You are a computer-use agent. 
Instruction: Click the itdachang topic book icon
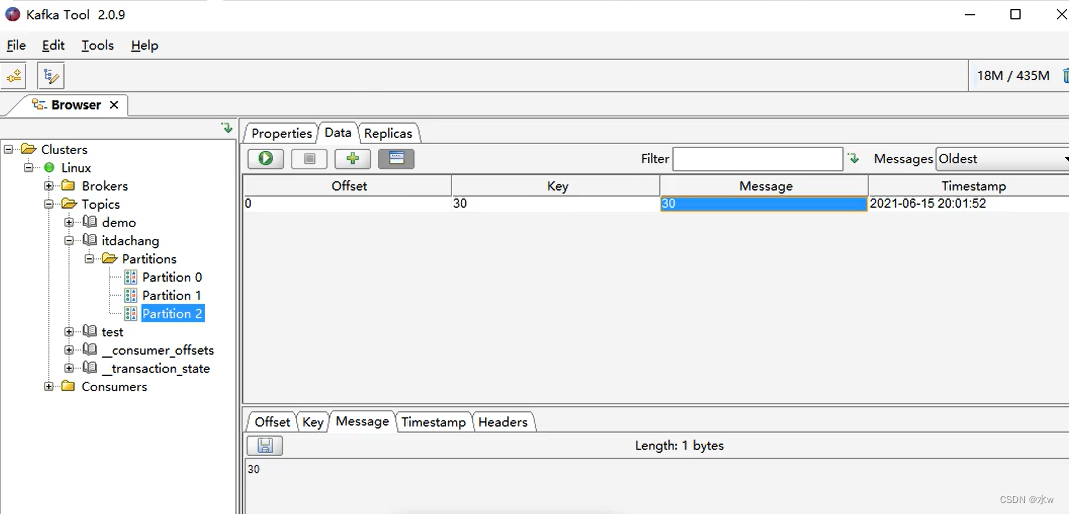point(90,240)
